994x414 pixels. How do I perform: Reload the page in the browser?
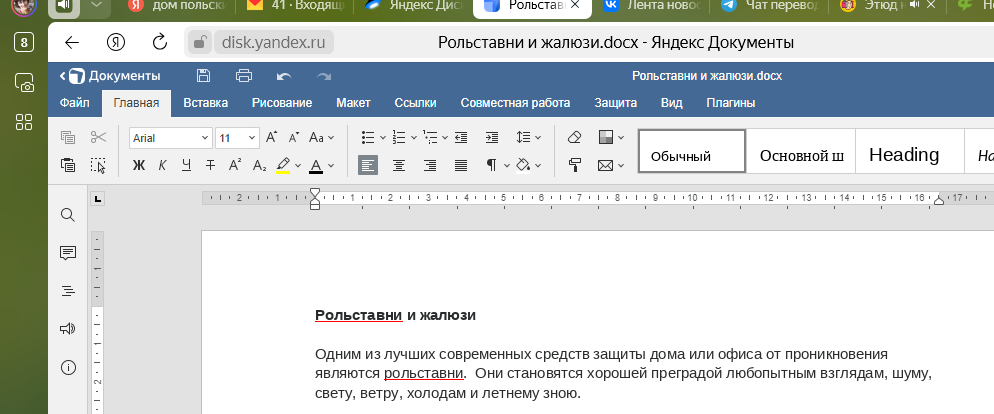click(x=160, y=42)
